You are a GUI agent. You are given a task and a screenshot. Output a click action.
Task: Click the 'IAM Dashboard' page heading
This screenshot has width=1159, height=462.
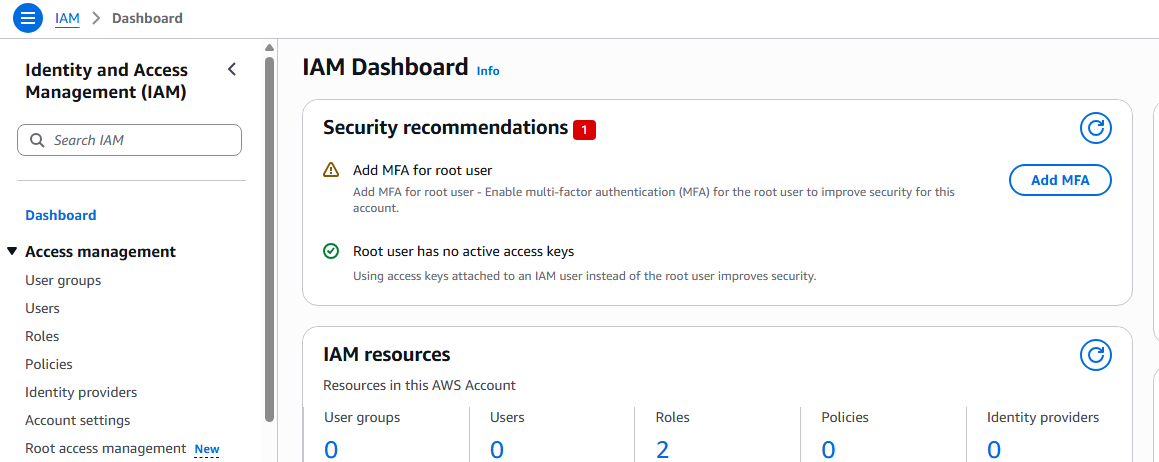tap(385, 67)
